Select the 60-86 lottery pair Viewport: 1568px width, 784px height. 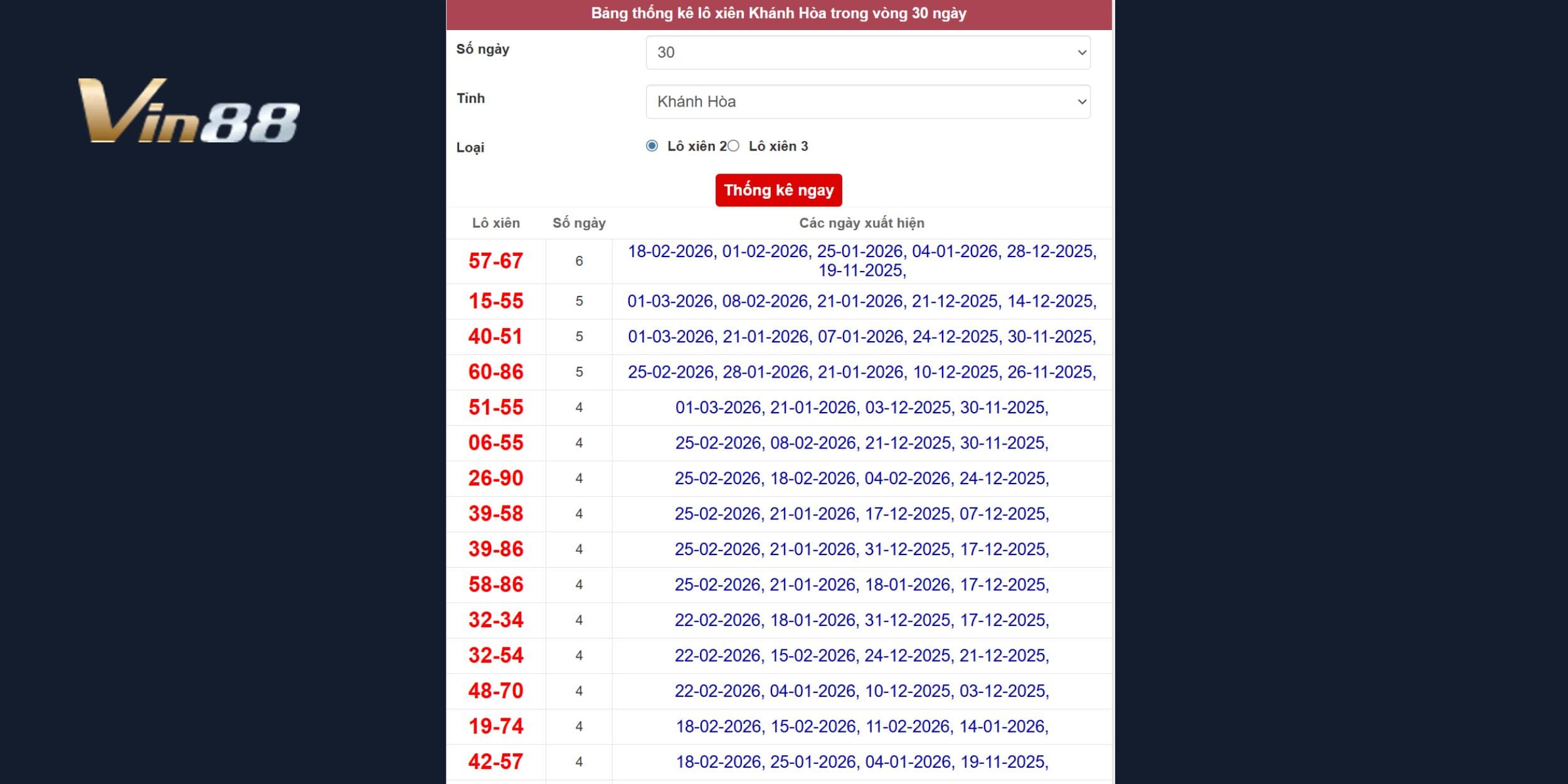(496, 371)
